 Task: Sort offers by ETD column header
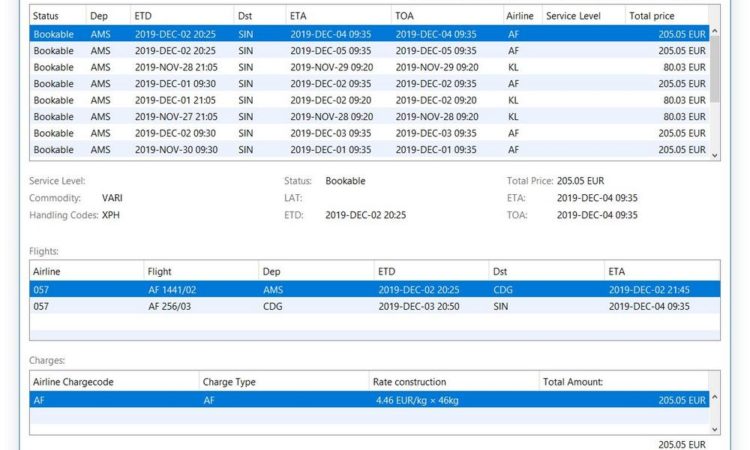[x=182, y=16]
